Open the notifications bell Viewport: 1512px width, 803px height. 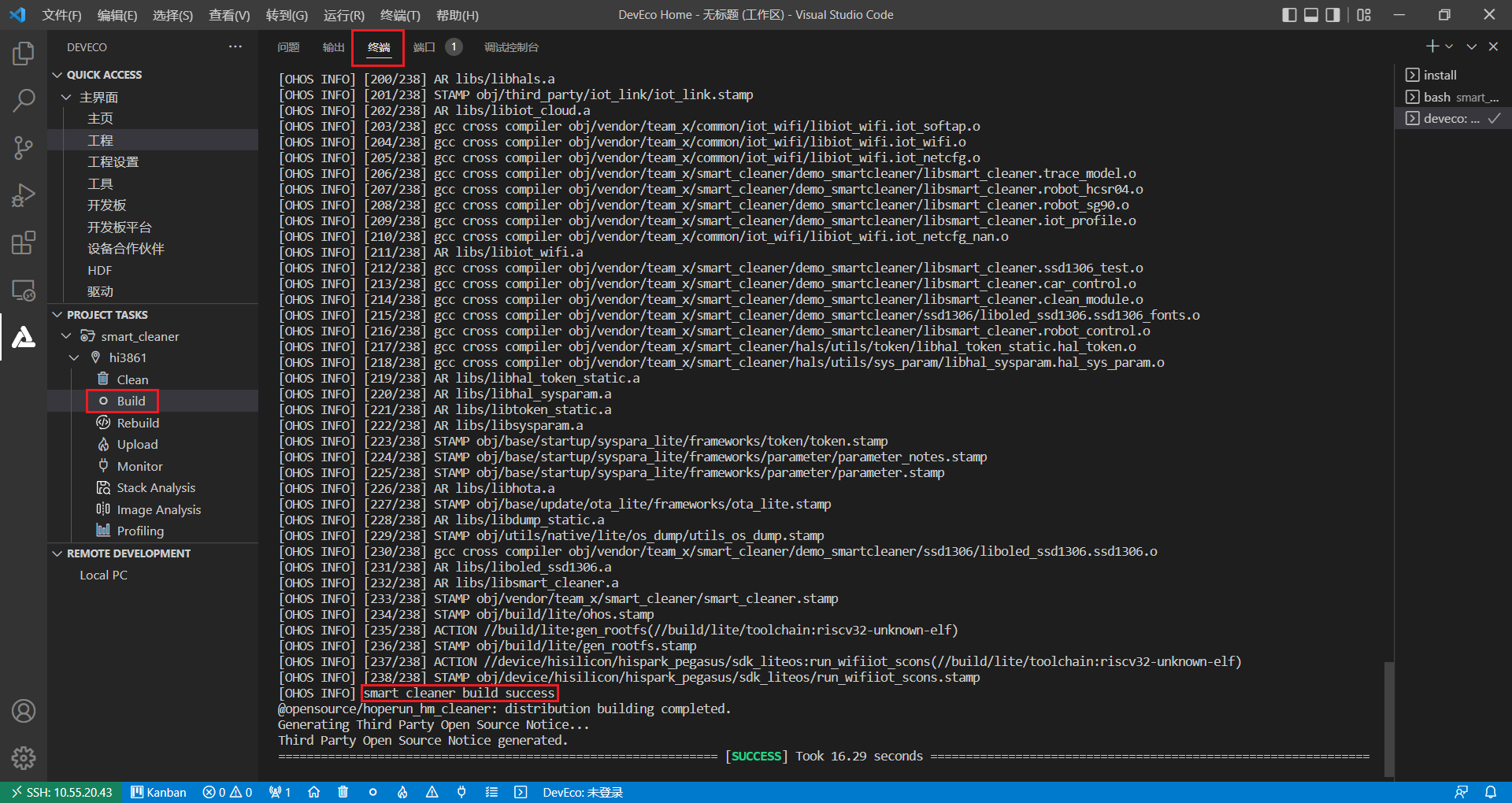[1491, 792]
